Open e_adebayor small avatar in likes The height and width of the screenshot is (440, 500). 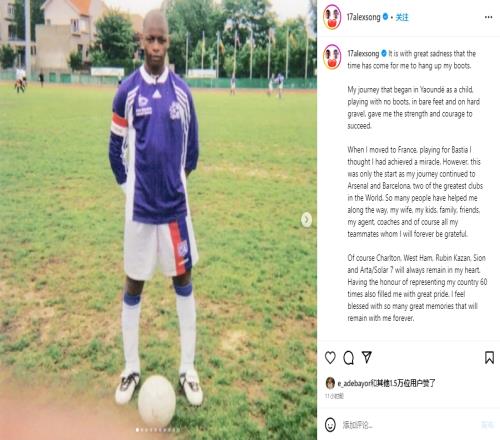click(330, 383)
